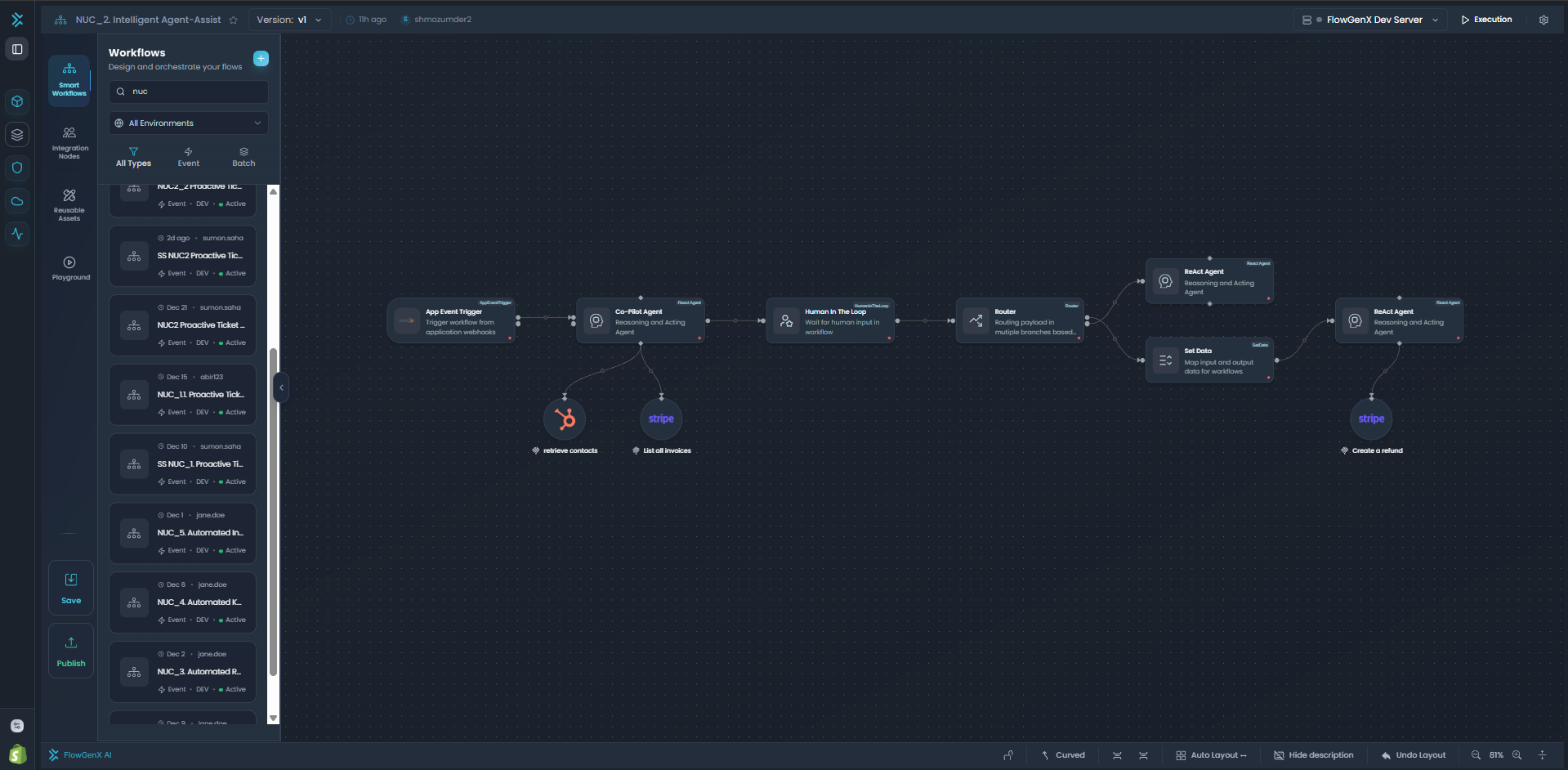Select the Smart Workflows tab
The image size is (1568, 770).
point(69,79)
